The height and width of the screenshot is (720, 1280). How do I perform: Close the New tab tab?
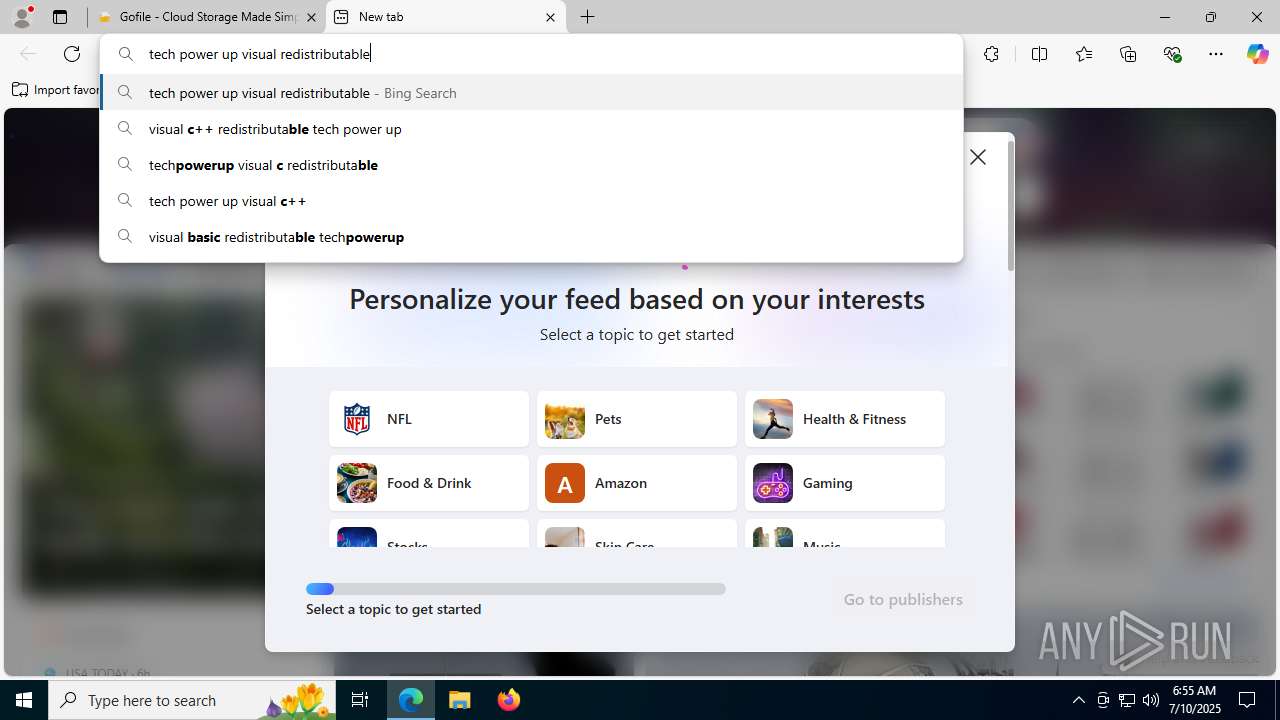point(550,17)
